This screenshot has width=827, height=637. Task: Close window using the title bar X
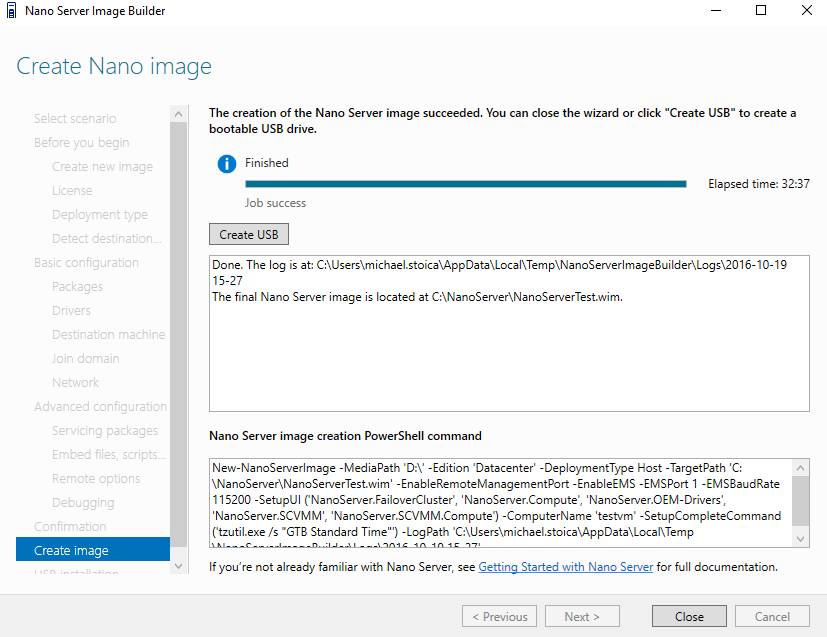pyautogui.click(x=806, y=11)
